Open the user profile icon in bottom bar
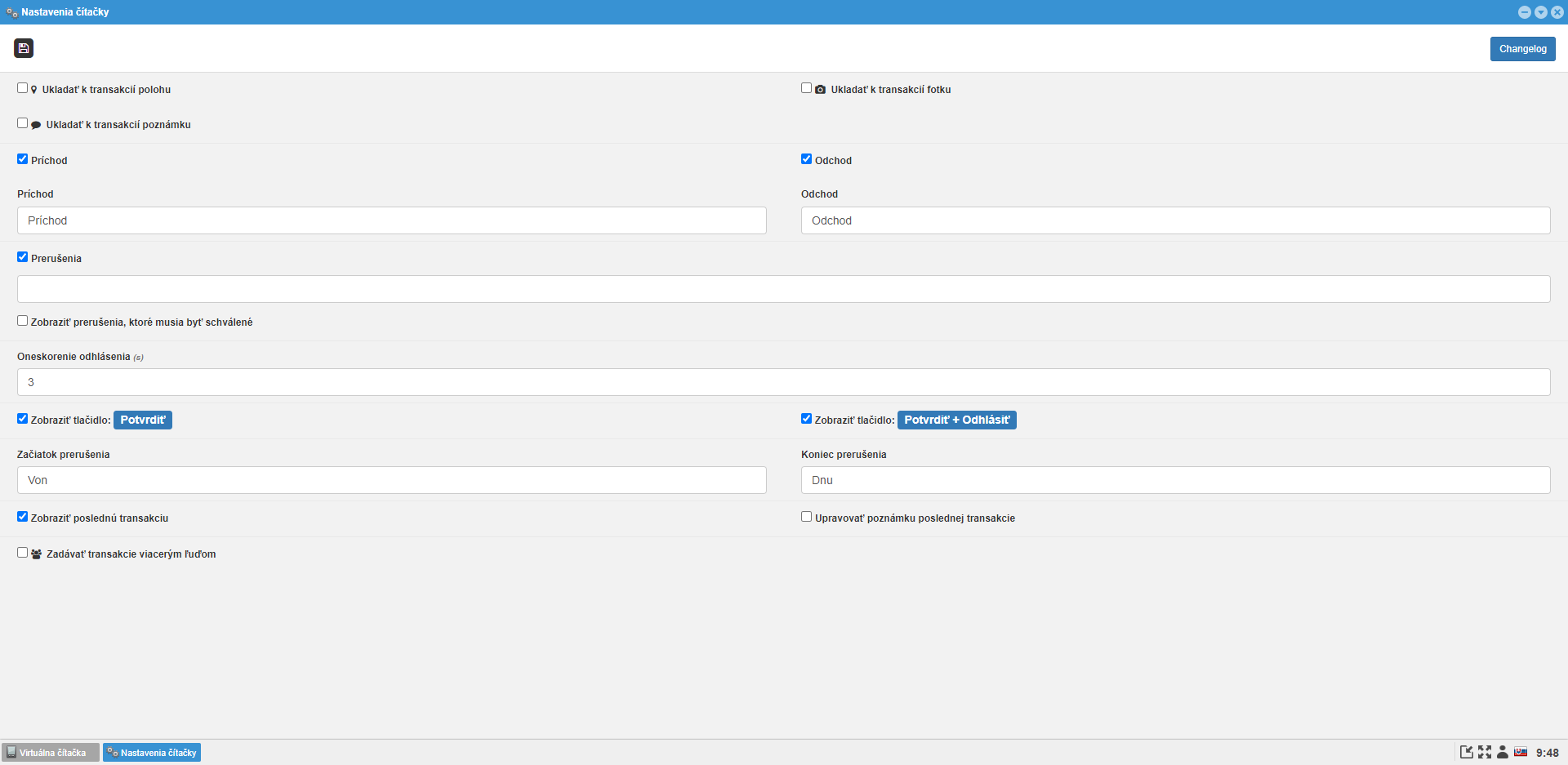This screenshot has width=1568, height=765. point(1503,752)
